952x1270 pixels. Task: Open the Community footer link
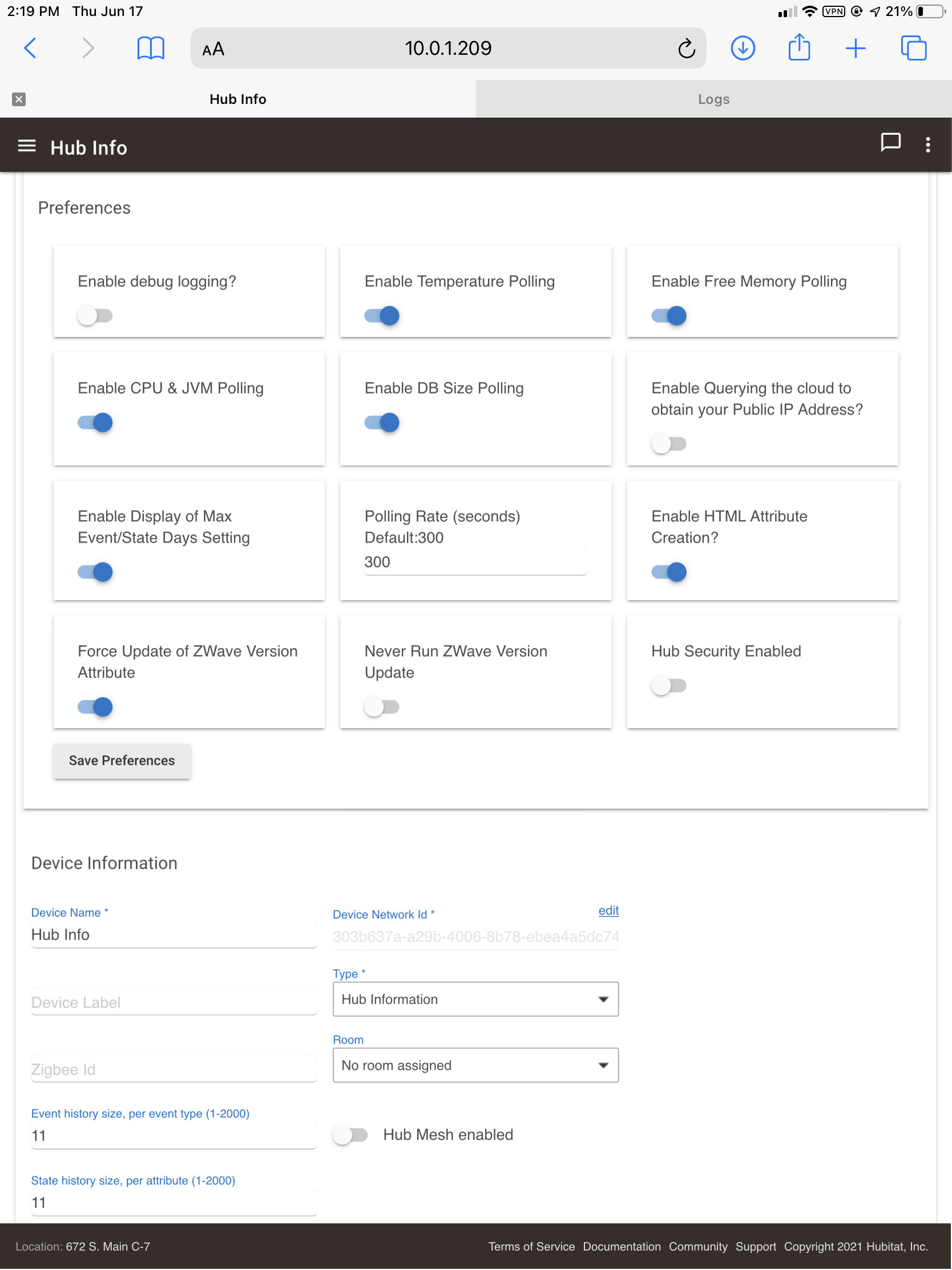click(697, 1247)
